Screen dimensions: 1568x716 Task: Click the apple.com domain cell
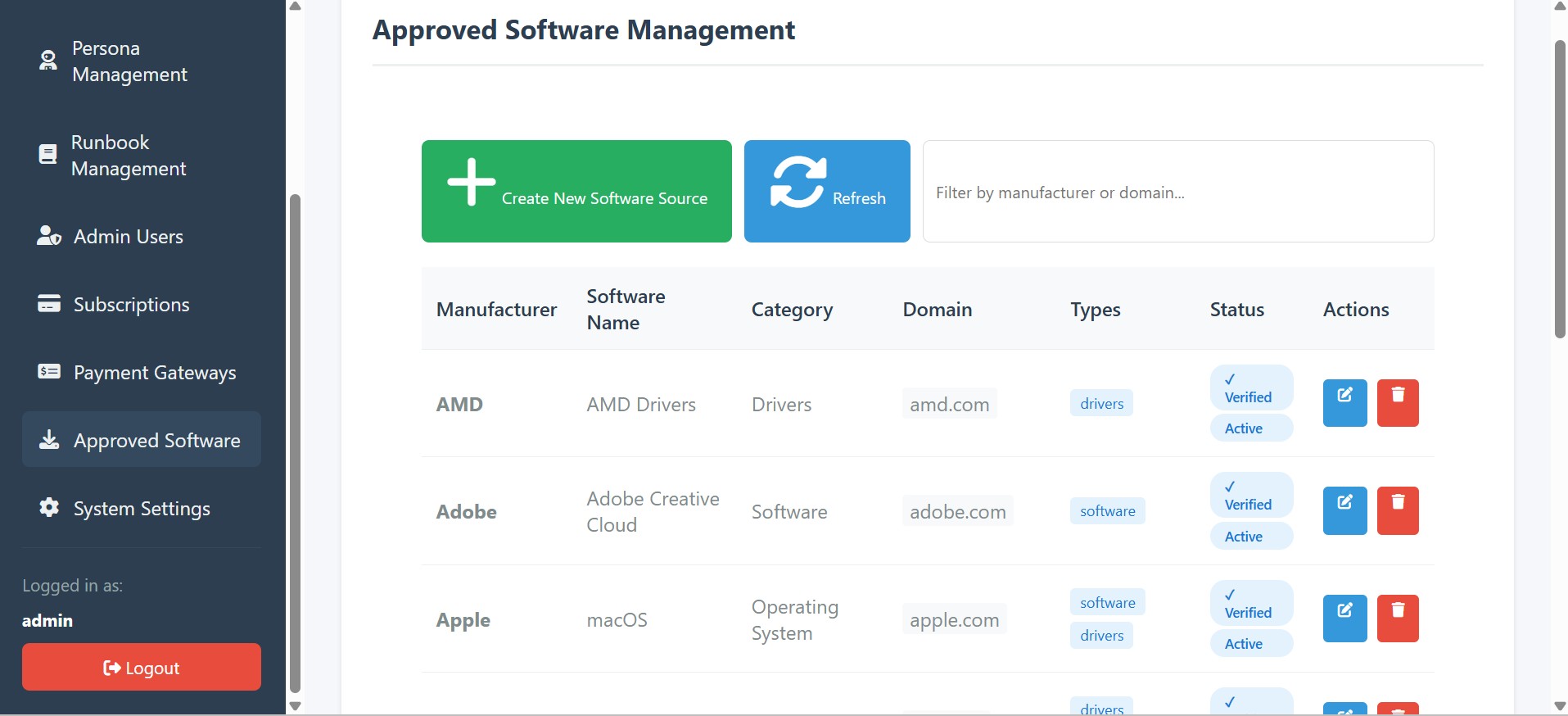pyautogui.click(x=955, y=619)
